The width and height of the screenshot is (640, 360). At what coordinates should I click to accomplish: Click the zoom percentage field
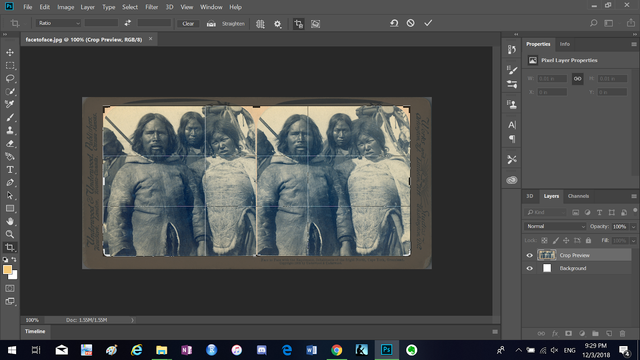click(x=32, y=320)
